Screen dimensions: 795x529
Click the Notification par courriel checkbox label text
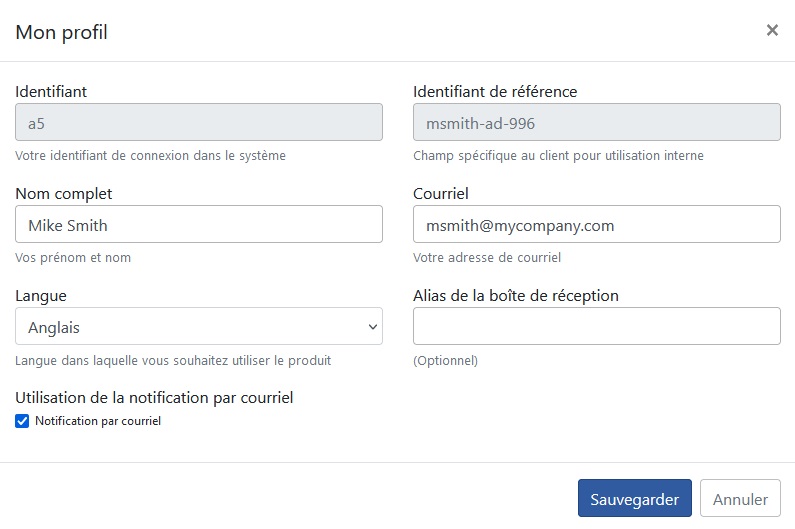click(98, 421)
